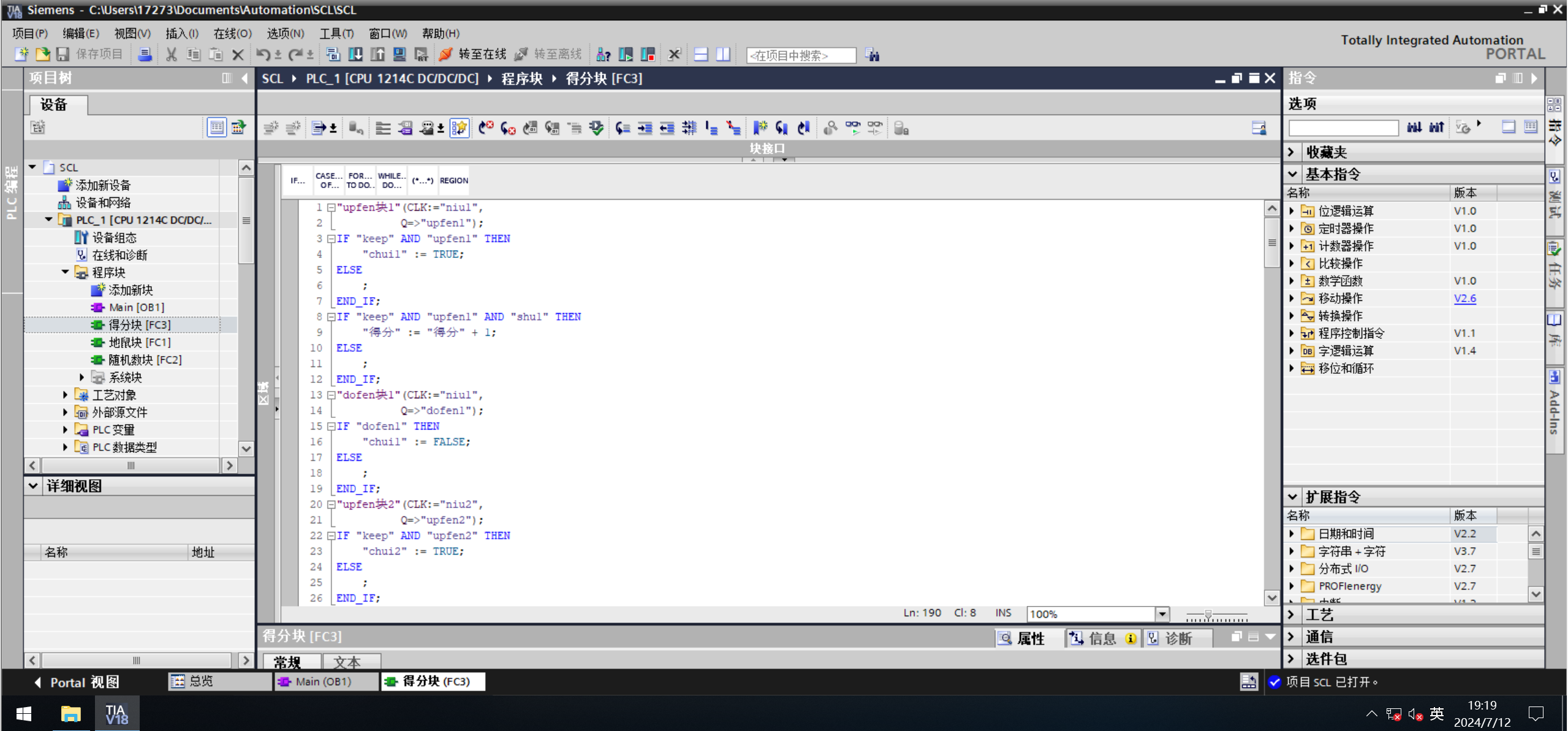Image resolution: width=1568 pixels, height=731 pixels.
Task: Click the Save project icon
Action: point(63,55)
